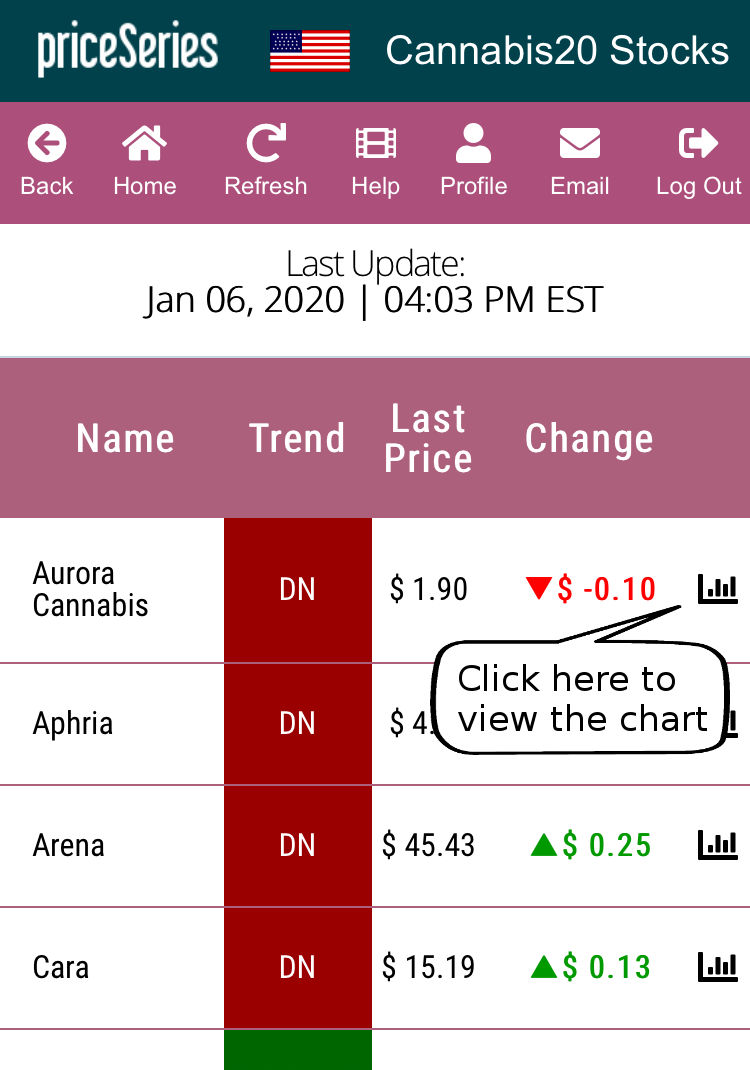This screenshot has height=1070, width=750.
Task: Select the Trend column header
Action: [297, 438]
